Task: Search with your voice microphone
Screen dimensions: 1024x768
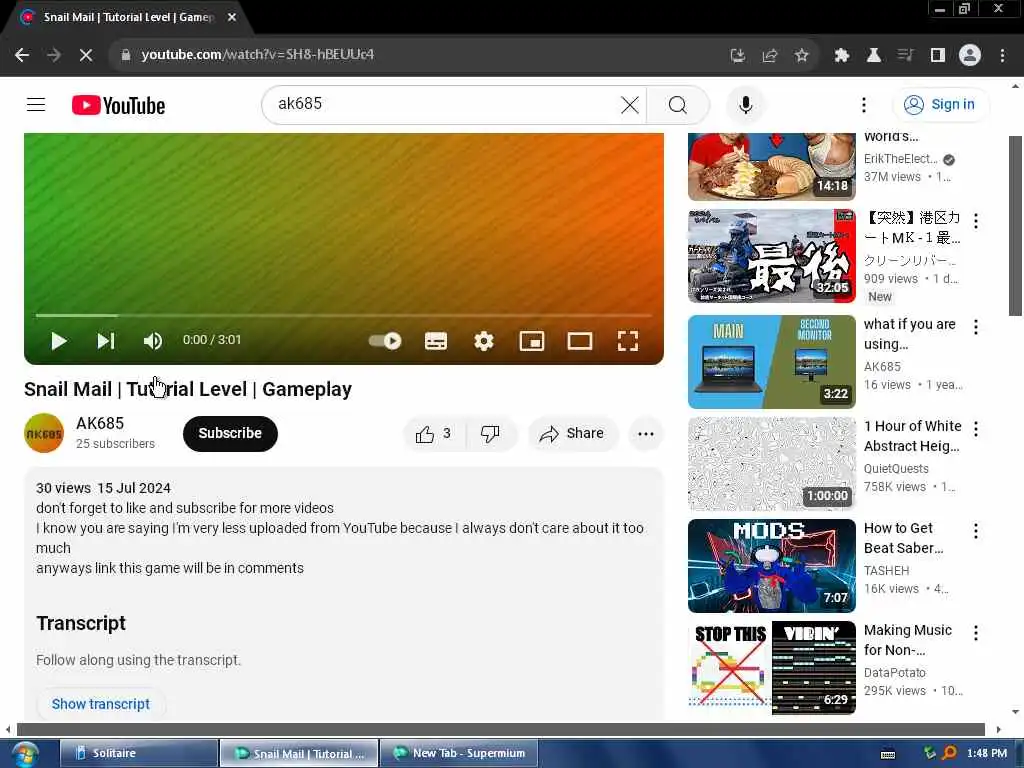Action: (745, 104)
